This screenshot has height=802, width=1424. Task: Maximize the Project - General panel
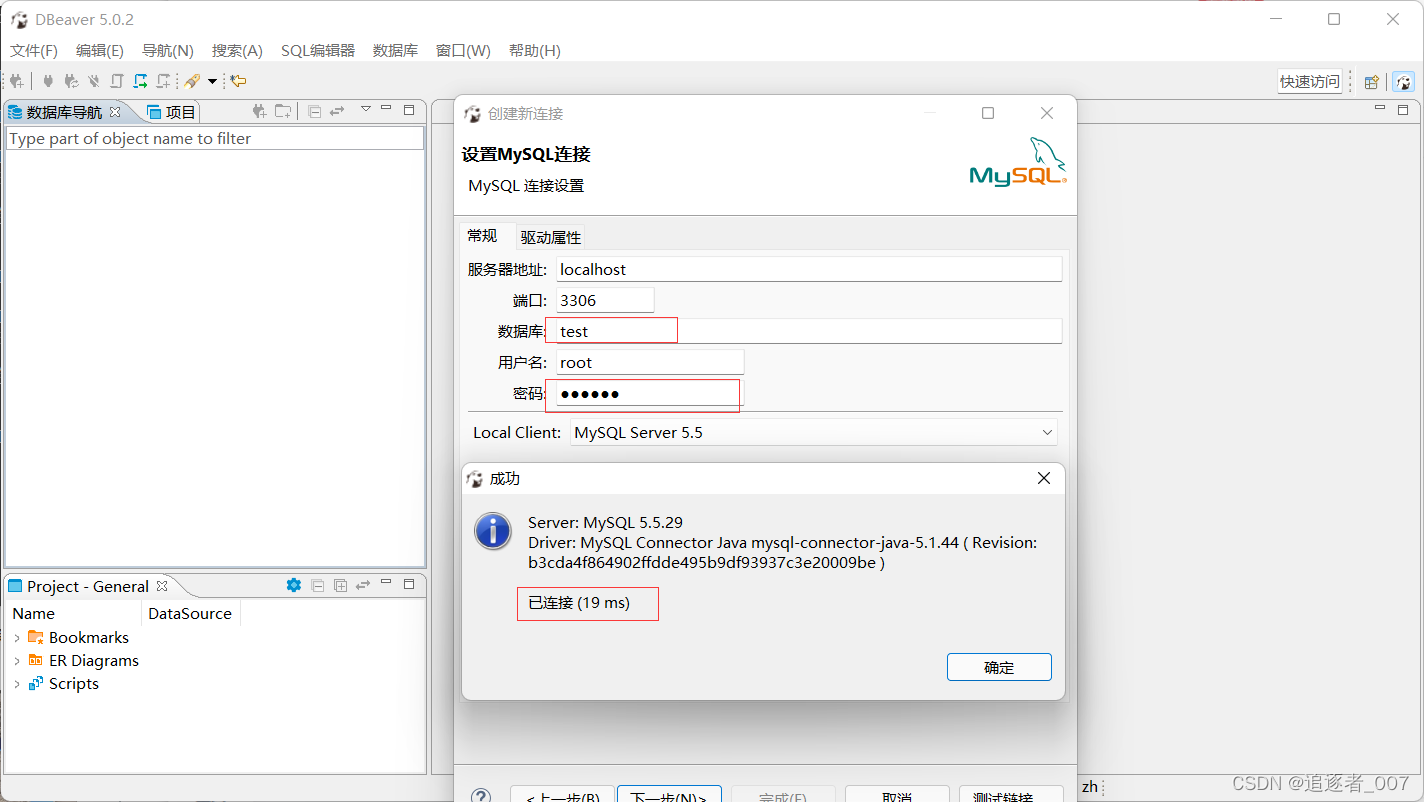pyautogui.click(x=409, y=584)
